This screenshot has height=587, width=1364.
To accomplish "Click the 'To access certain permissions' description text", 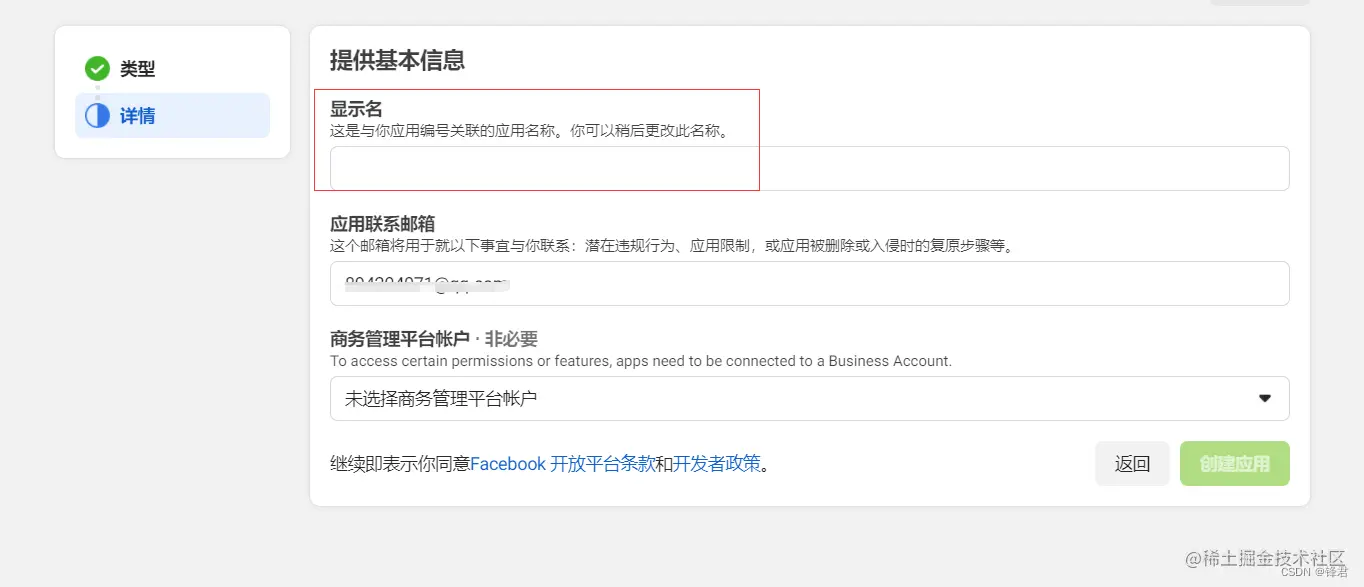I will click(x=641, y=360).
